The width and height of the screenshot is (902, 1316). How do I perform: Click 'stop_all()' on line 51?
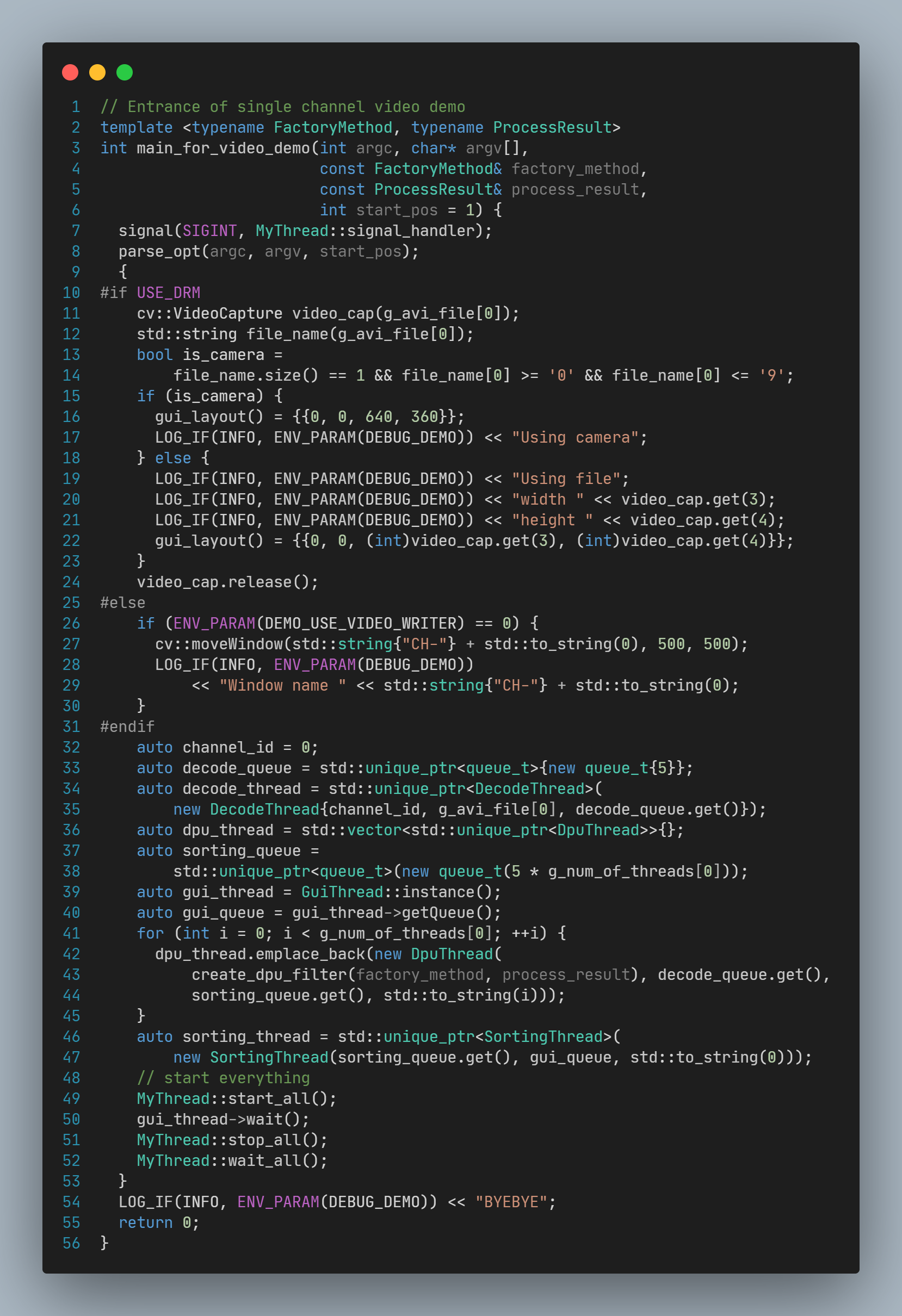[274, 1140]
